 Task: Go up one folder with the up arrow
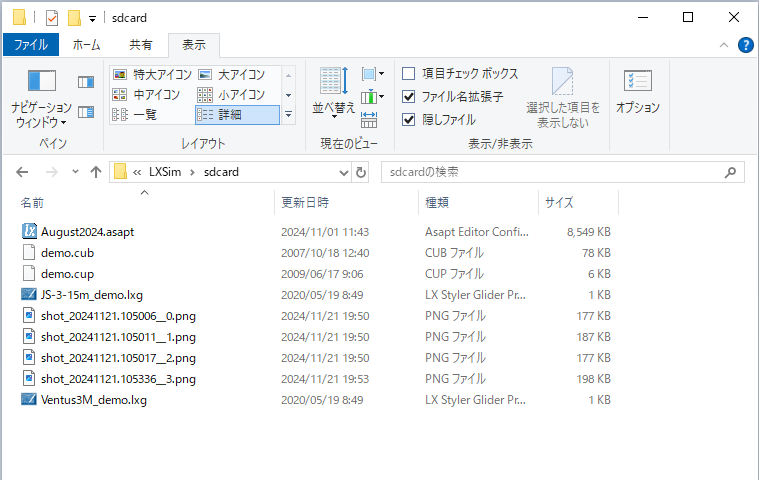pos(96,172)
